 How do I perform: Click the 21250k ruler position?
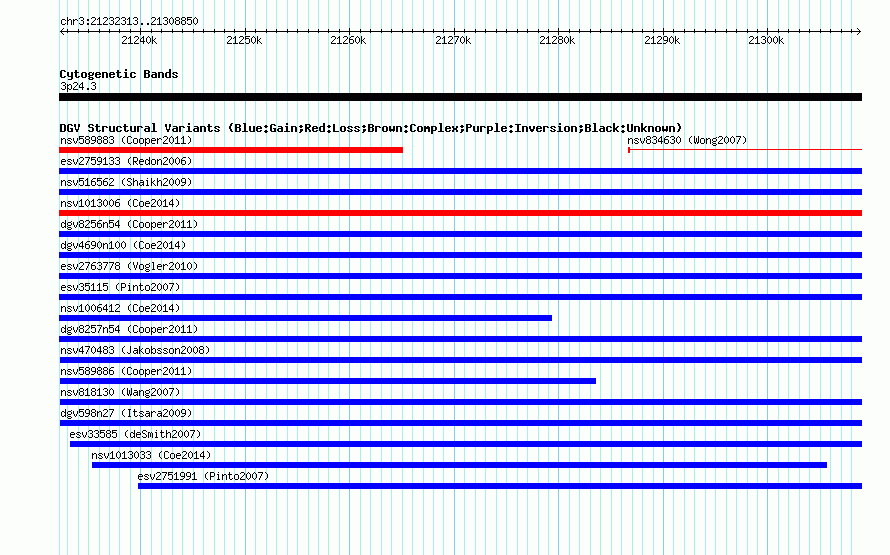tap(244, 40)
